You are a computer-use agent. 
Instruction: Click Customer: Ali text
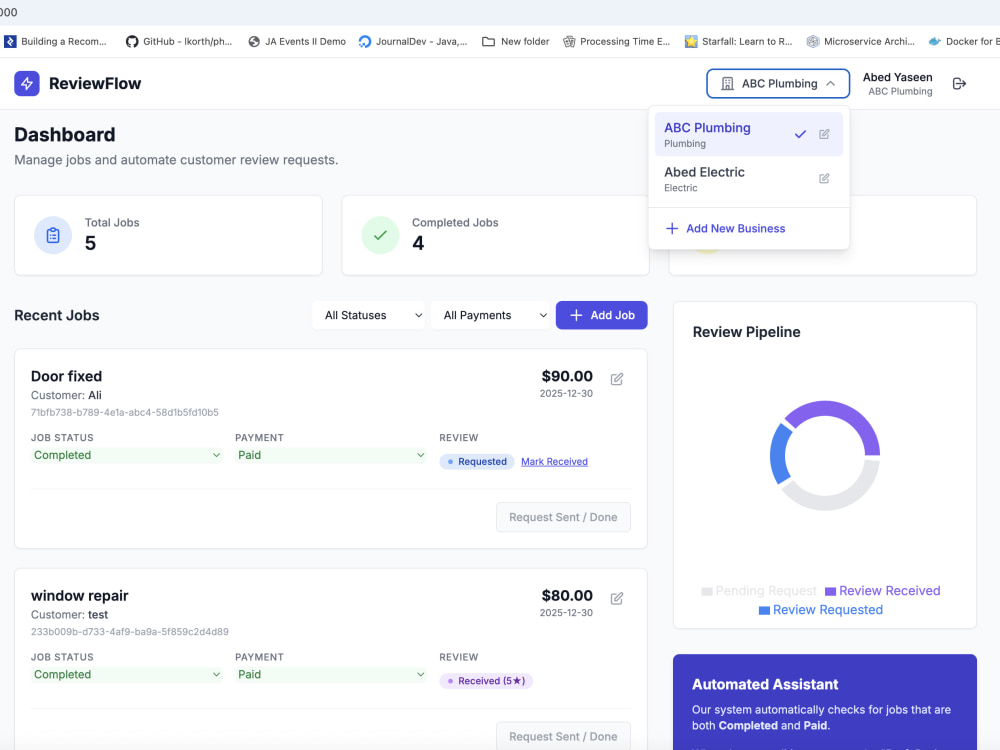[x=66, y=395]
